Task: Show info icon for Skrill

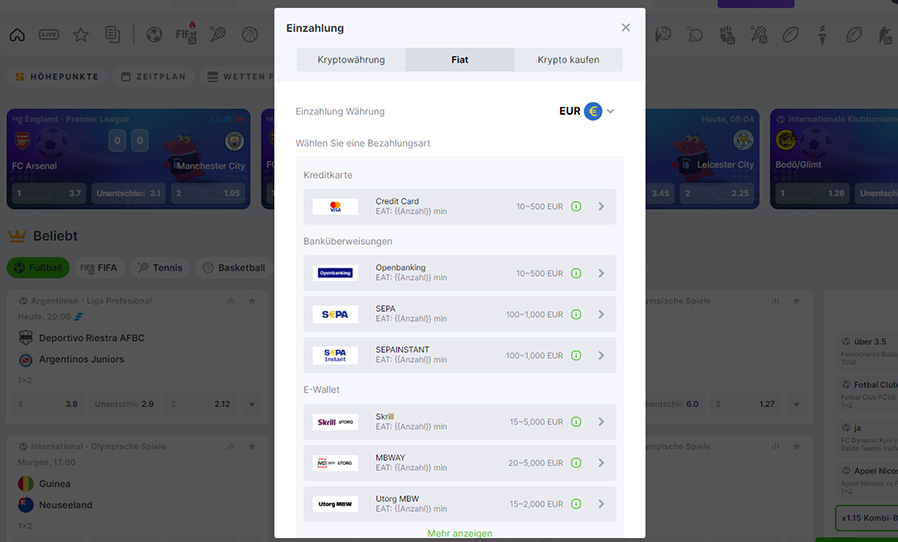Action: [576, 422]
